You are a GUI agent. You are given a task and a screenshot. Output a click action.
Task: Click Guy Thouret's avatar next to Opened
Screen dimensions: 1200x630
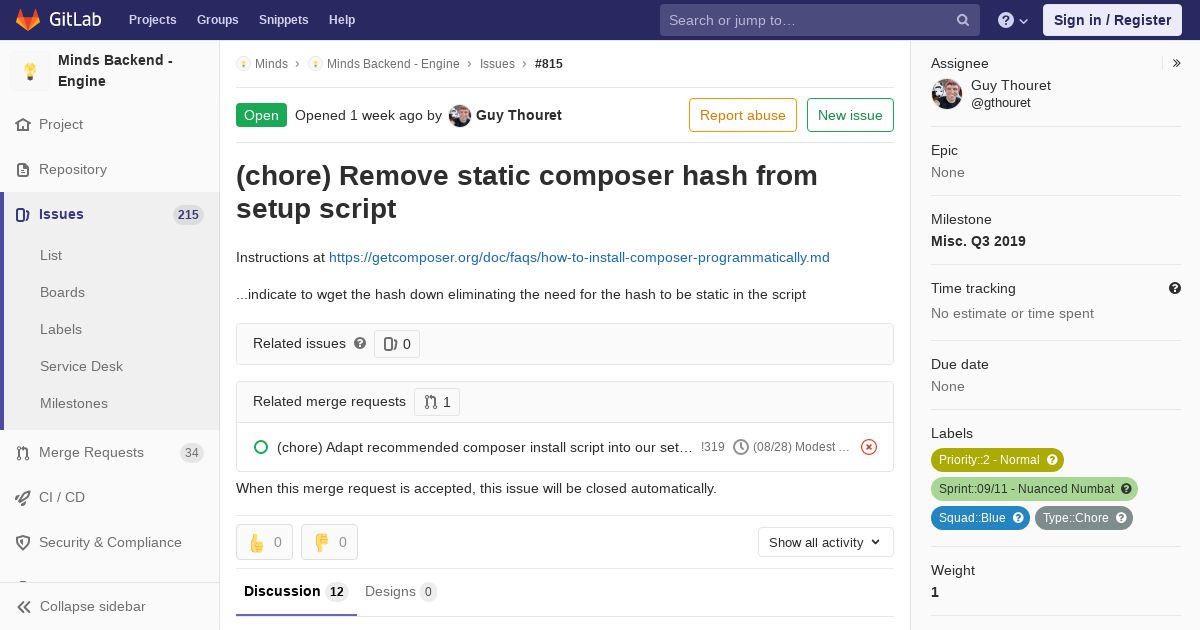click(460, 116)
